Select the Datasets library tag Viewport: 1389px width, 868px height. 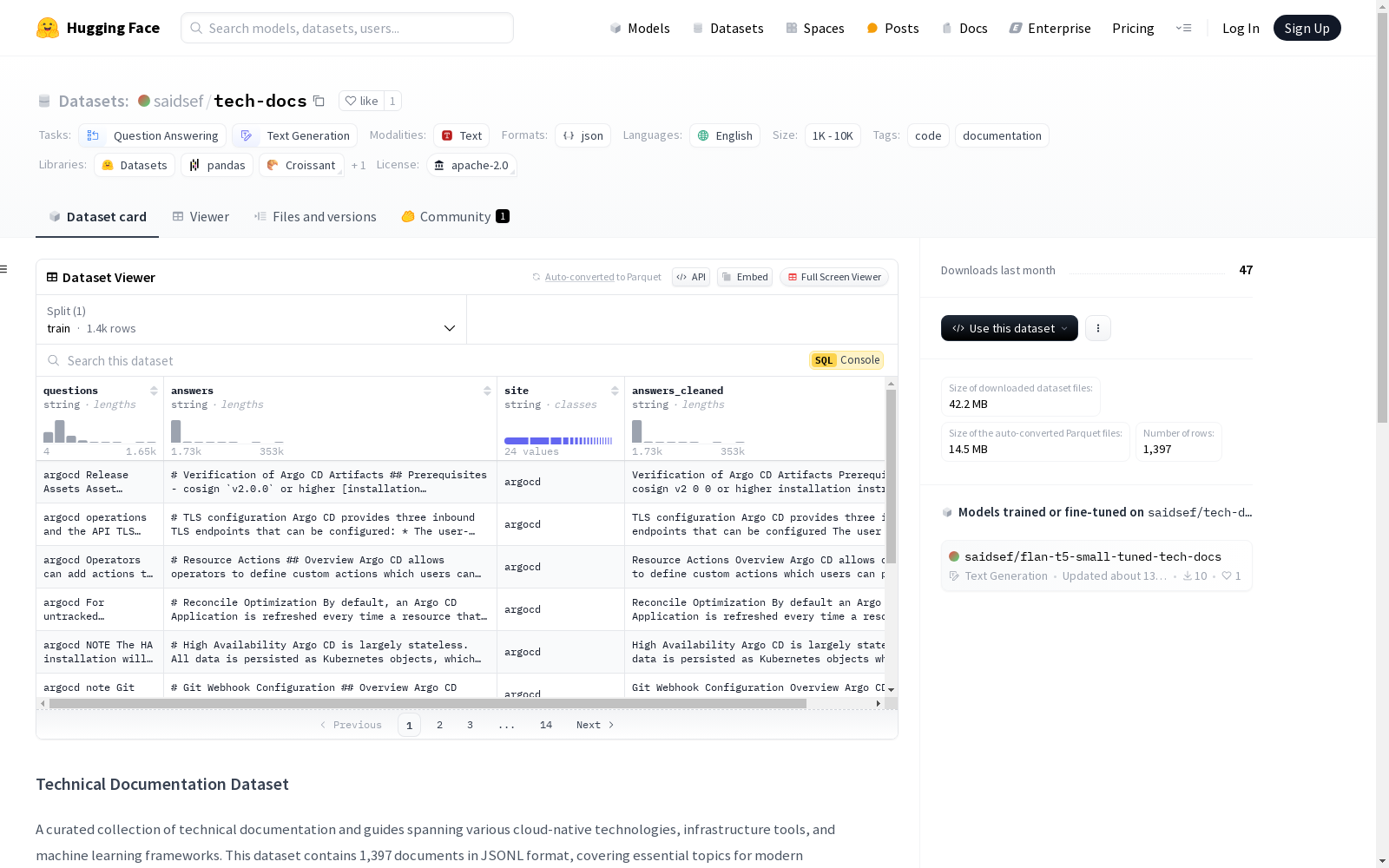pos(135,165)
